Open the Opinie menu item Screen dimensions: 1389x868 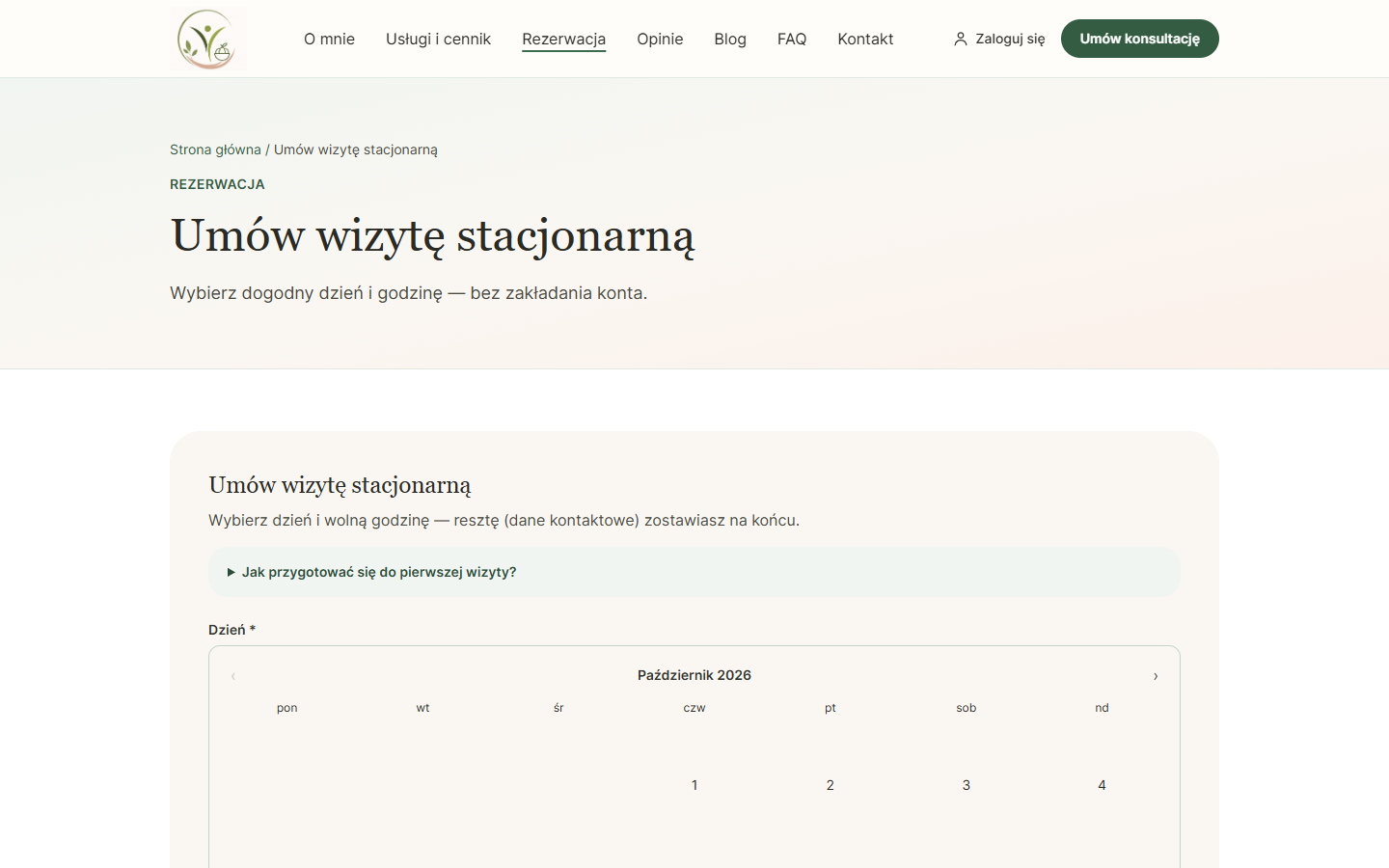click(x=660, y=39)
